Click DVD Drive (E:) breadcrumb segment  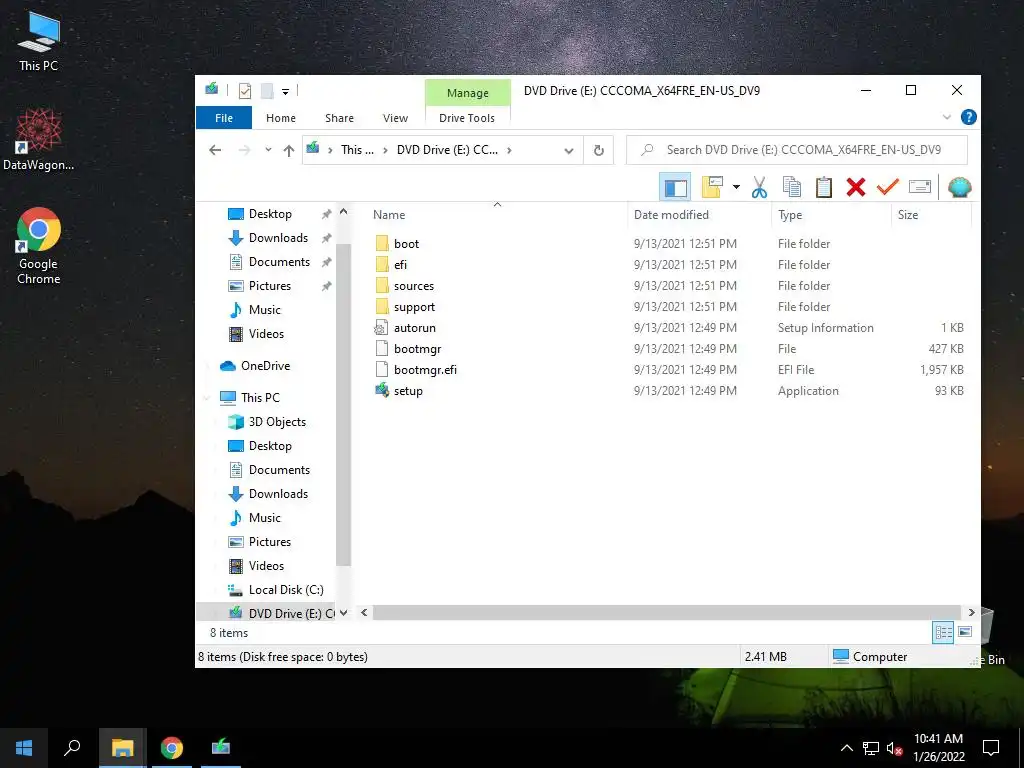point(447,150)
